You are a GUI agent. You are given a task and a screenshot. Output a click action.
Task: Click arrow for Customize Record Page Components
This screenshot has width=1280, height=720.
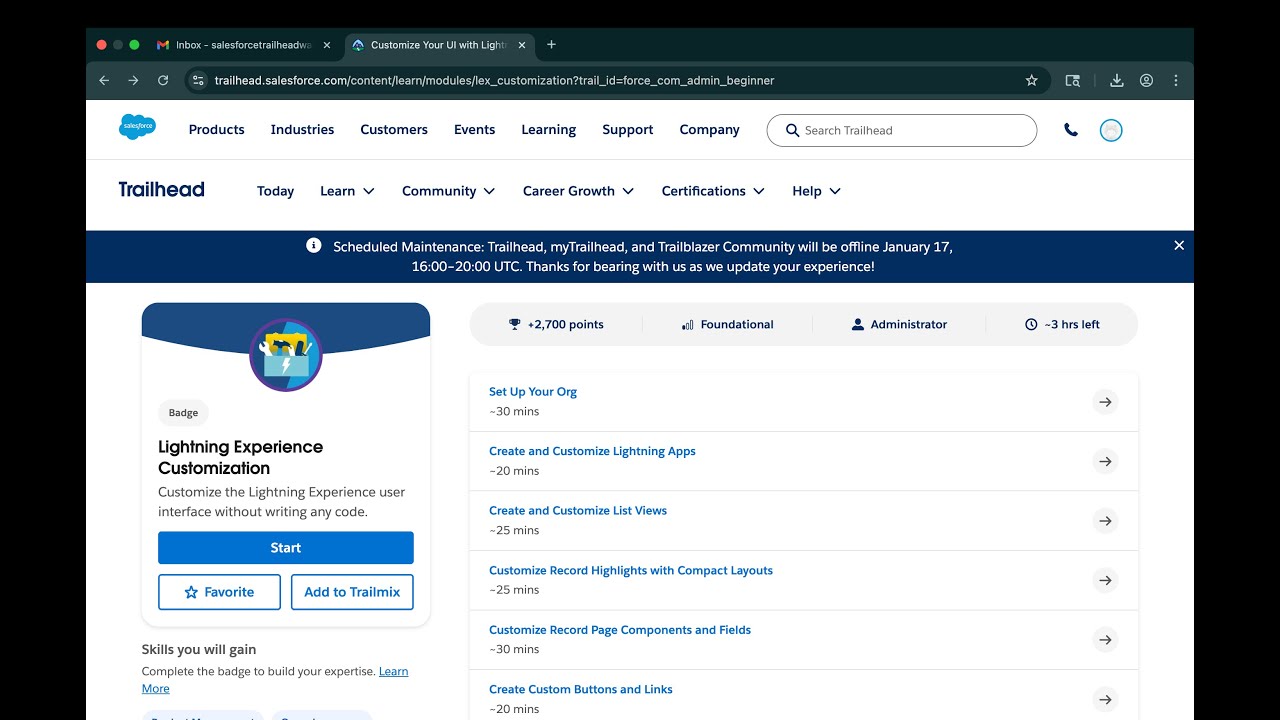[x=1105, y=640]
